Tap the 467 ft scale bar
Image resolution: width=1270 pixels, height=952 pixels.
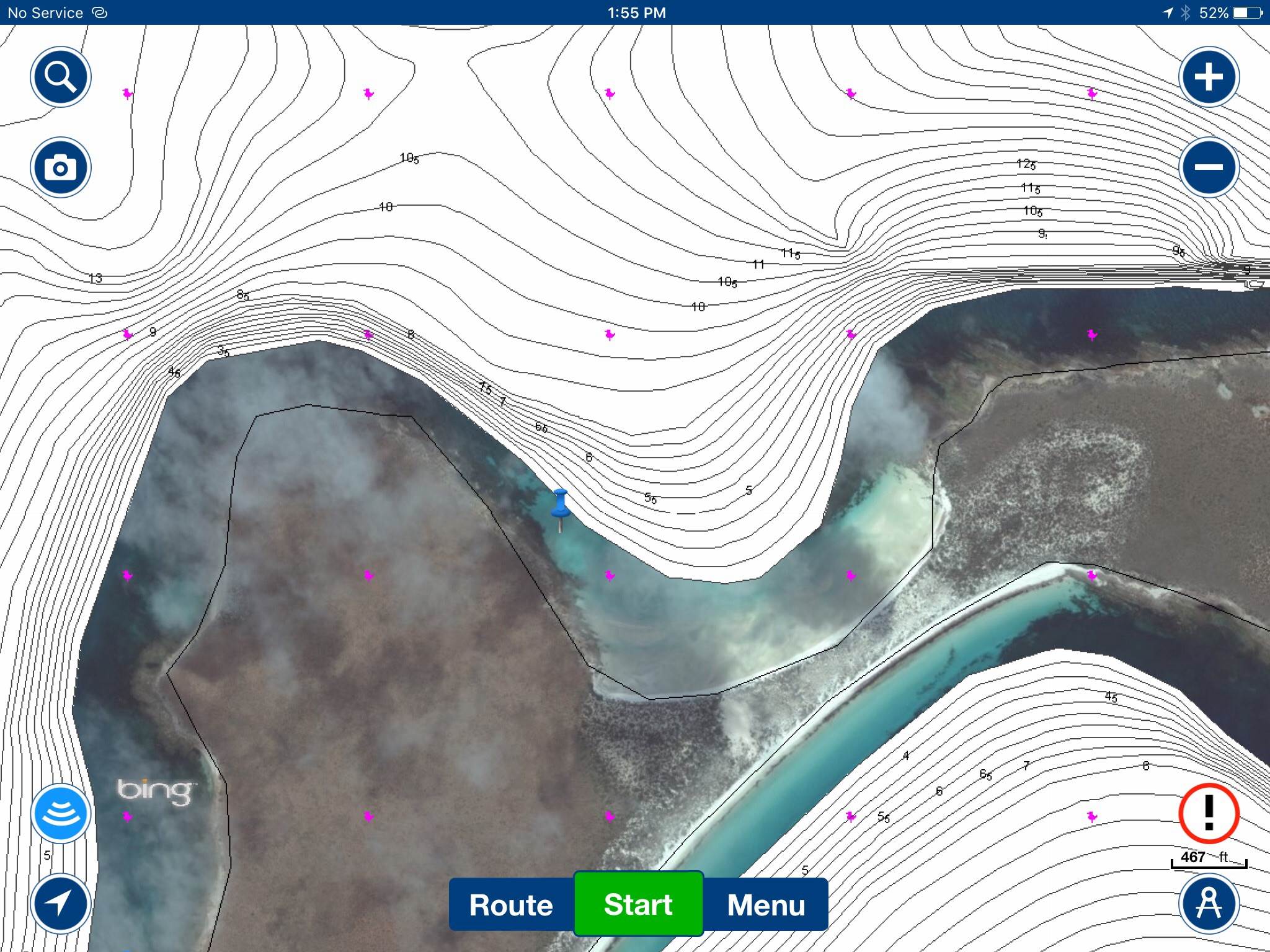pyautogui.click(x=1208, y=859)
